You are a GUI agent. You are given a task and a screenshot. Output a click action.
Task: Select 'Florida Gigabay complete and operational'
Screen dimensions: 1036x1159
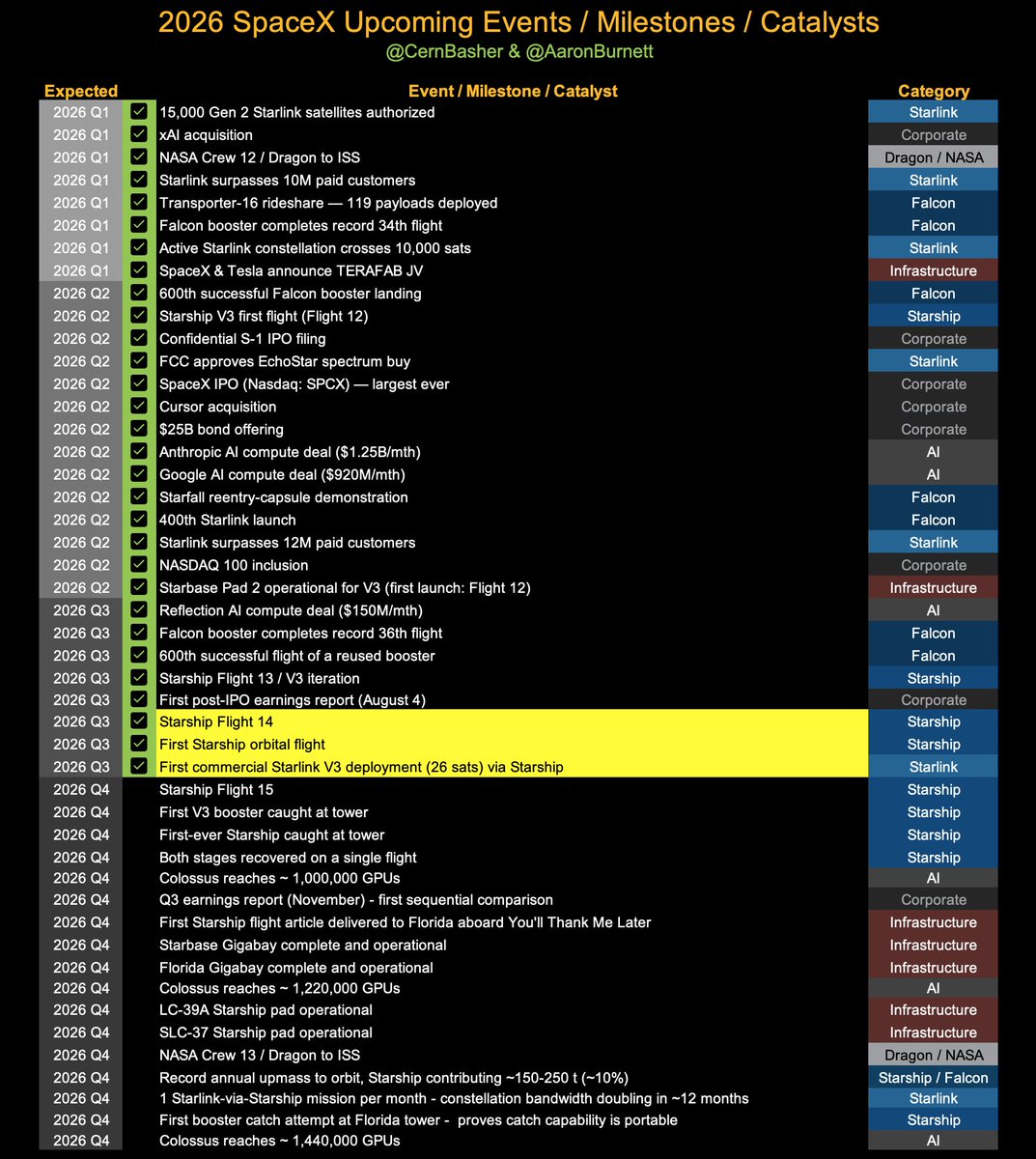(296, 967)
